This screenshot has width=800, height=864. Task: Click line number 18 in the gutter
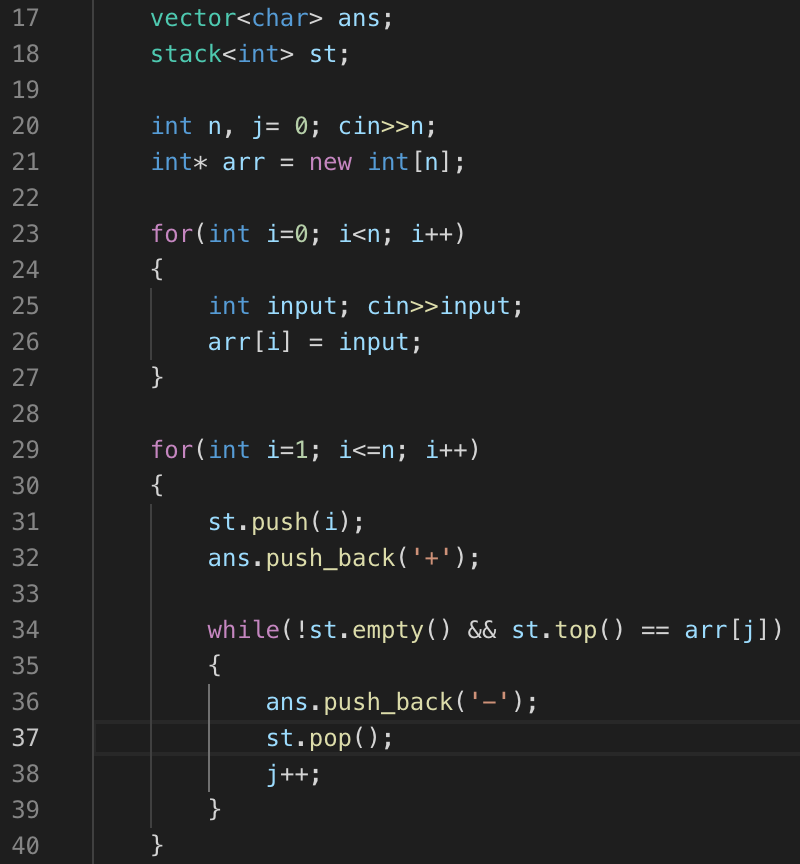coord(25,54)
